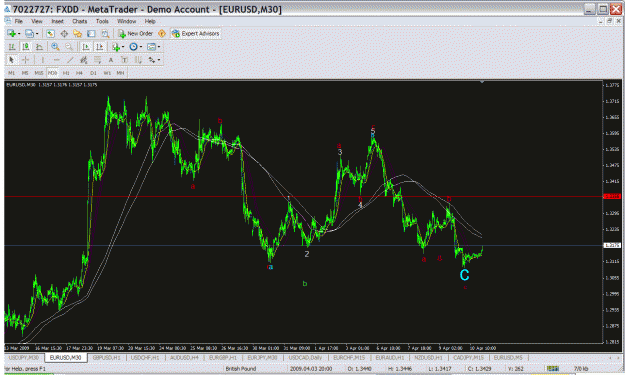Switch chart to candlesticks type

point(26,47)
